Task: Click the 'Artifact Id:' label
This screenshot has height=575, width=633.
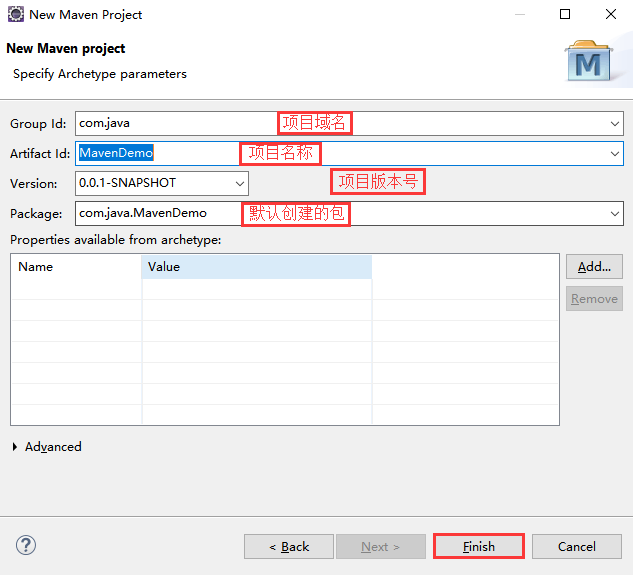Action: coord(40,153)
